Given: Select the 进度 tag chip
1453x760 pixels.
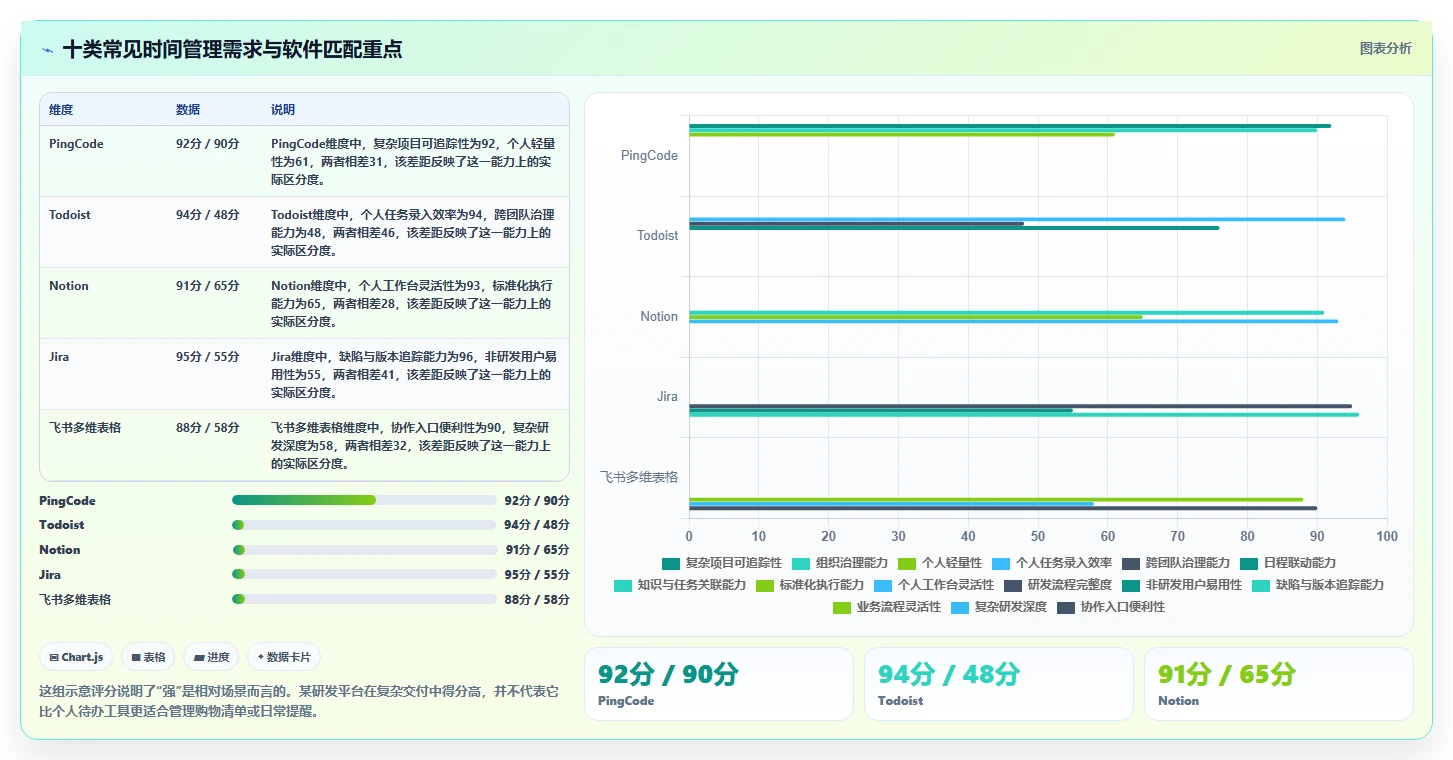Looking at the screenshot, I should (211, 657).
